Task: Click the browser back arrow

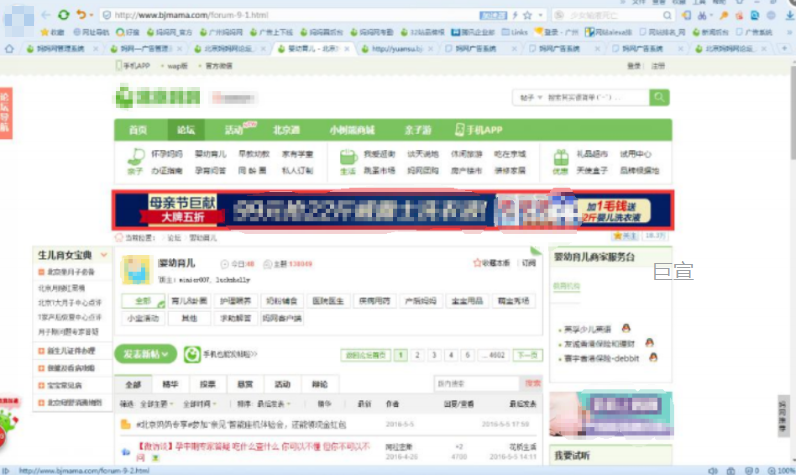Action: click(x=46, y=15)
